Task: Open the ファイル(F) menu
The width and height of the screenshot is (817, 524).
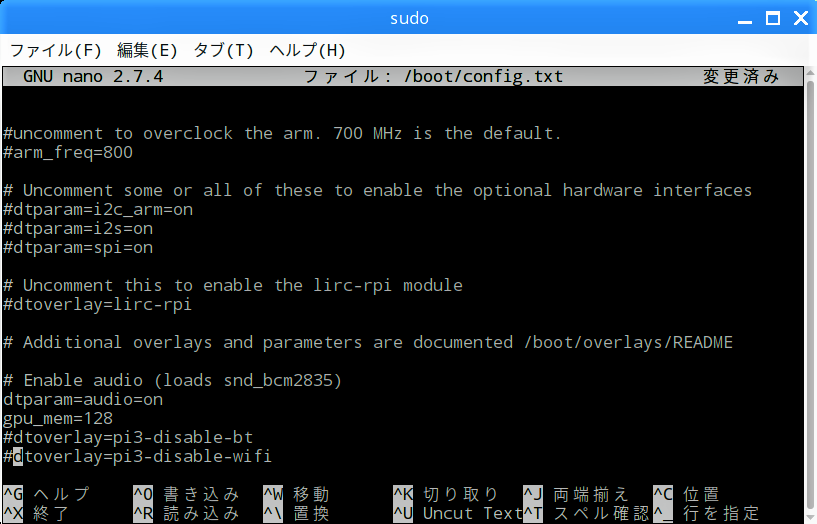Action: coord(56,51)
